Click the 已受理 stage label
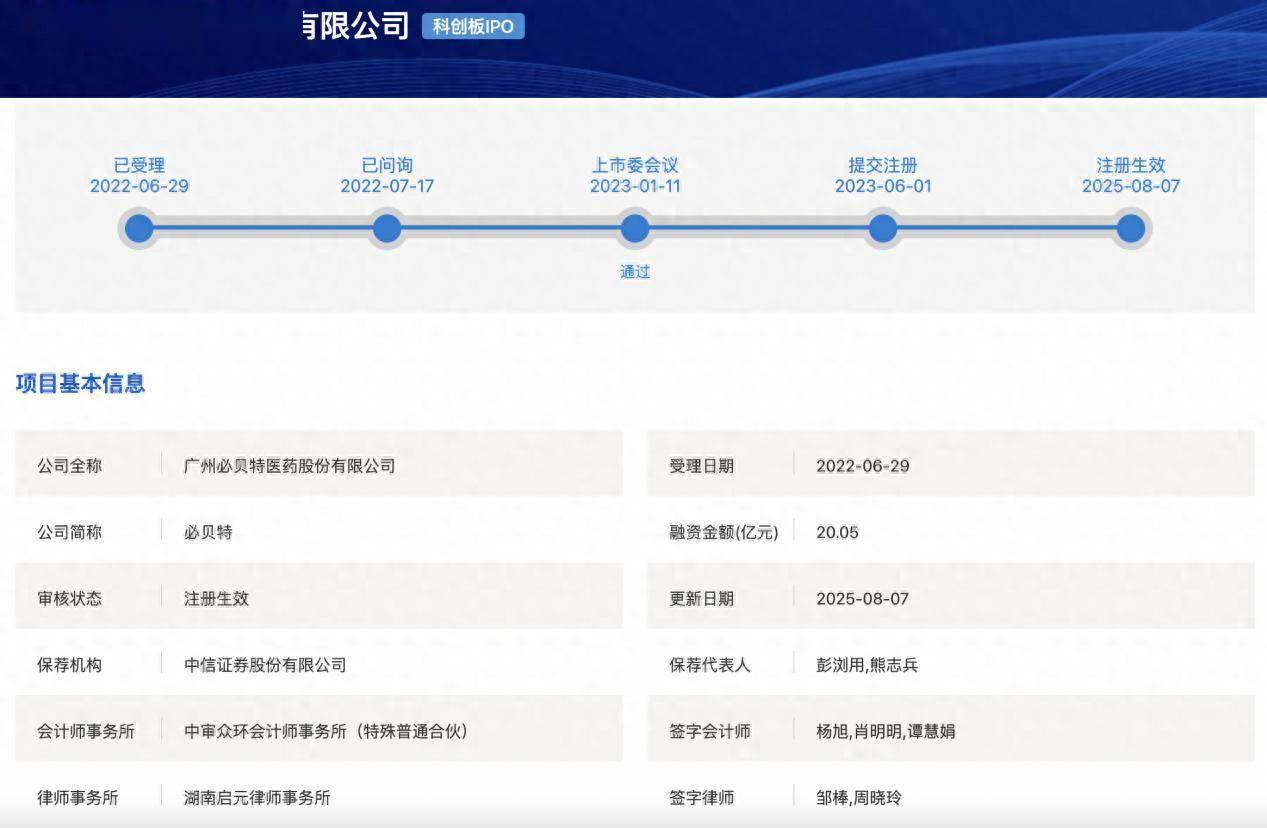Screen dimensions: 1267x828 [x=139, y=165]
